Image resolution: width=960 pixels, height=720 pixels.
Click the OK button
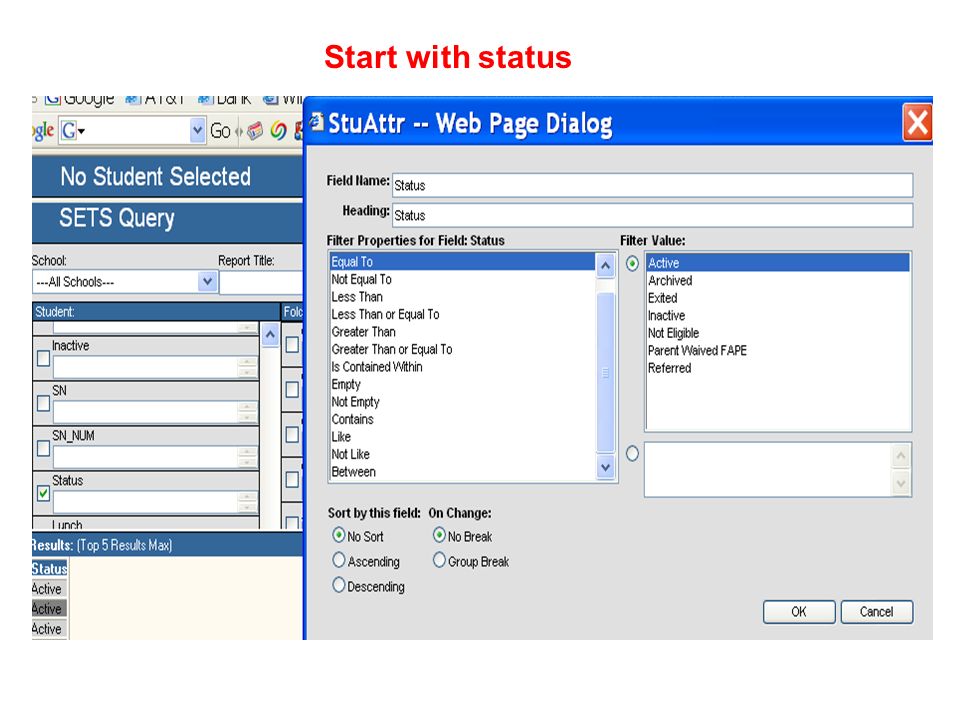799,612
